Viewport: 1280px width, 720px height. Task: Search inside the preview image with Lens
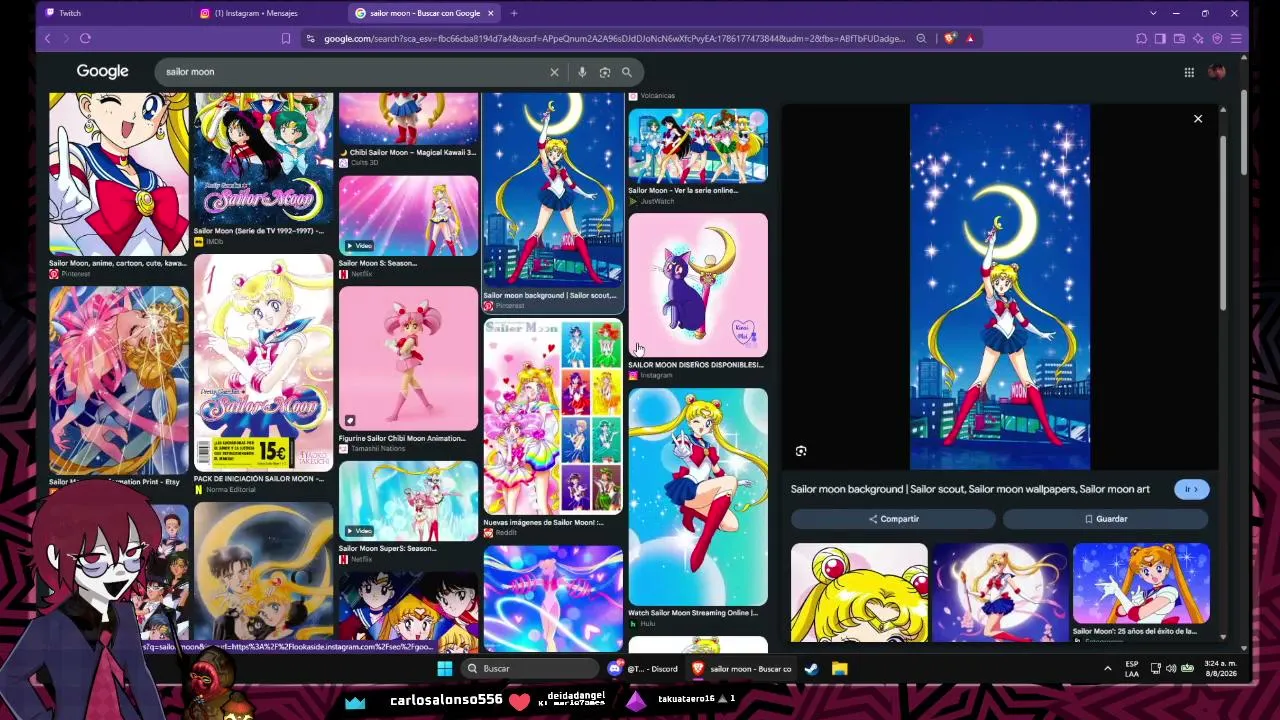click(801, 451)
